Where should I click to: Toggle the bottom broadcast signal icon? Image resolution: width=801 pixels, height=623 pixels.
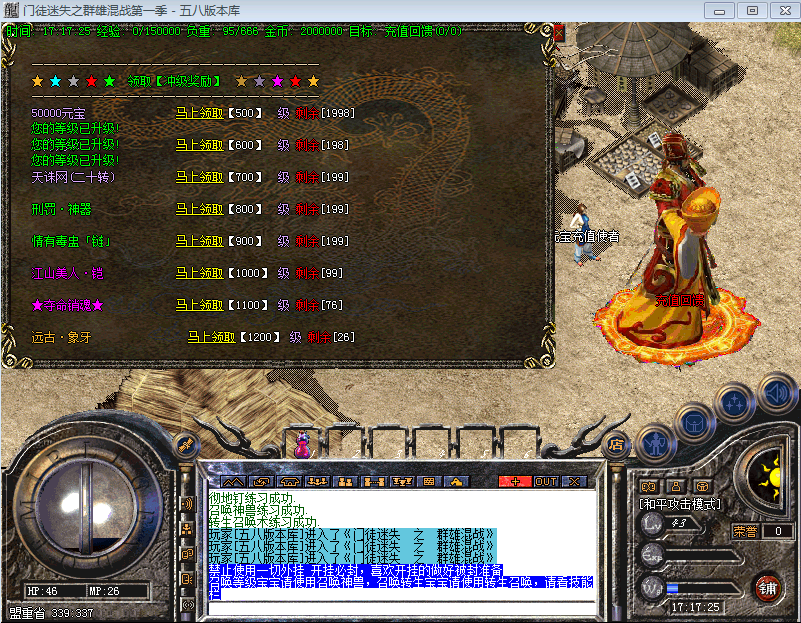click(187, 605)
